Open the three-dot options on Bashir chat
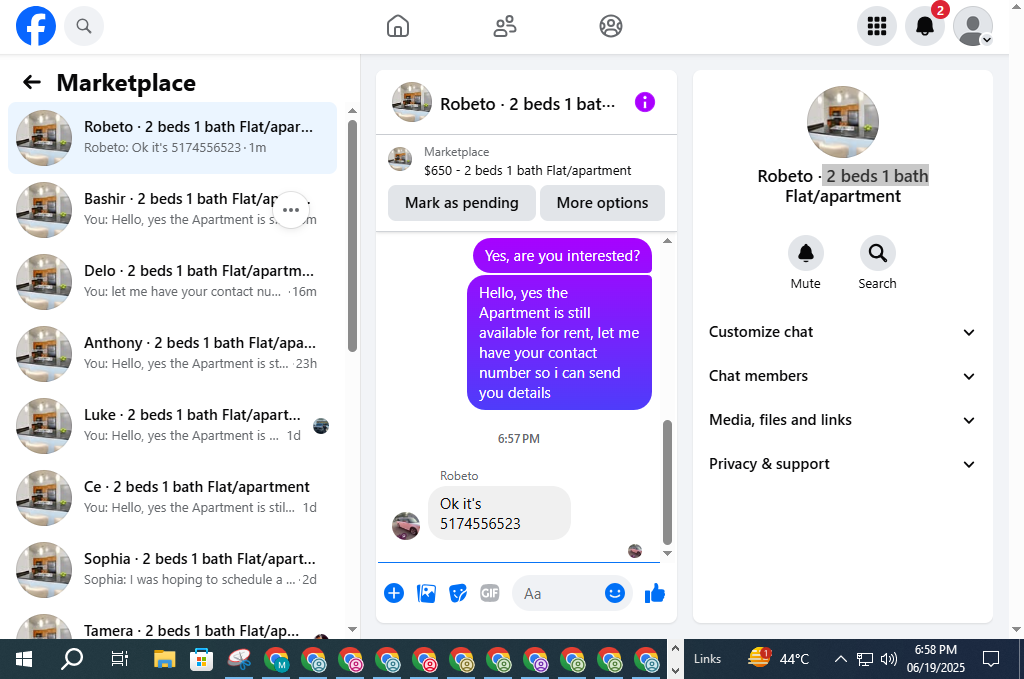 (291, 210)
